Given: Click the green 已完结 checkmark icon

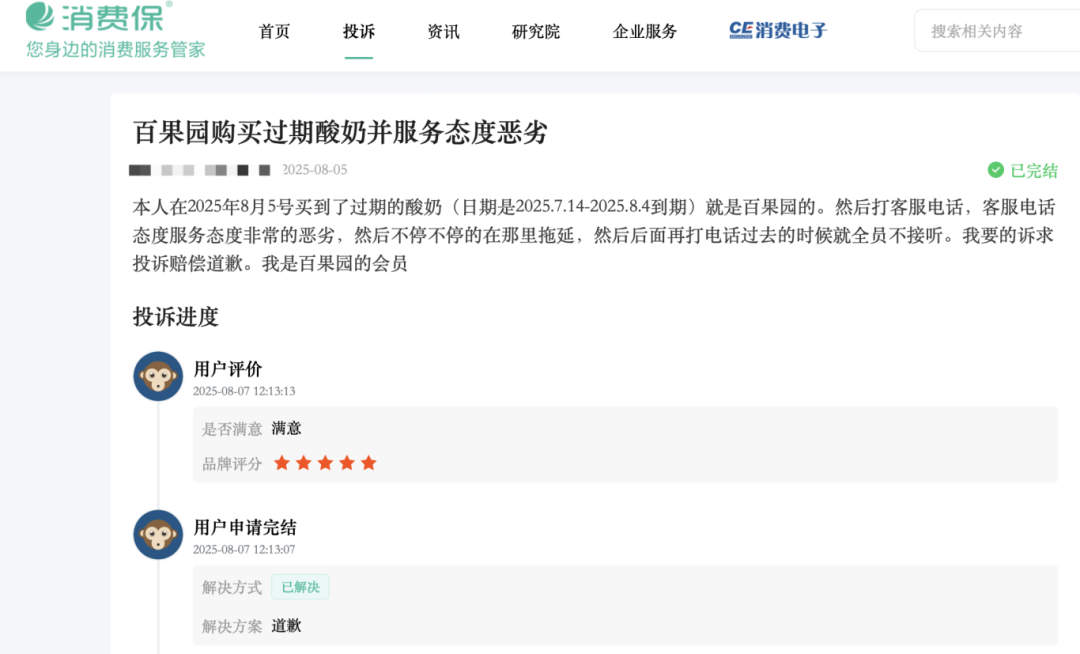Looking at the screenshot, I should click(995, 170).
